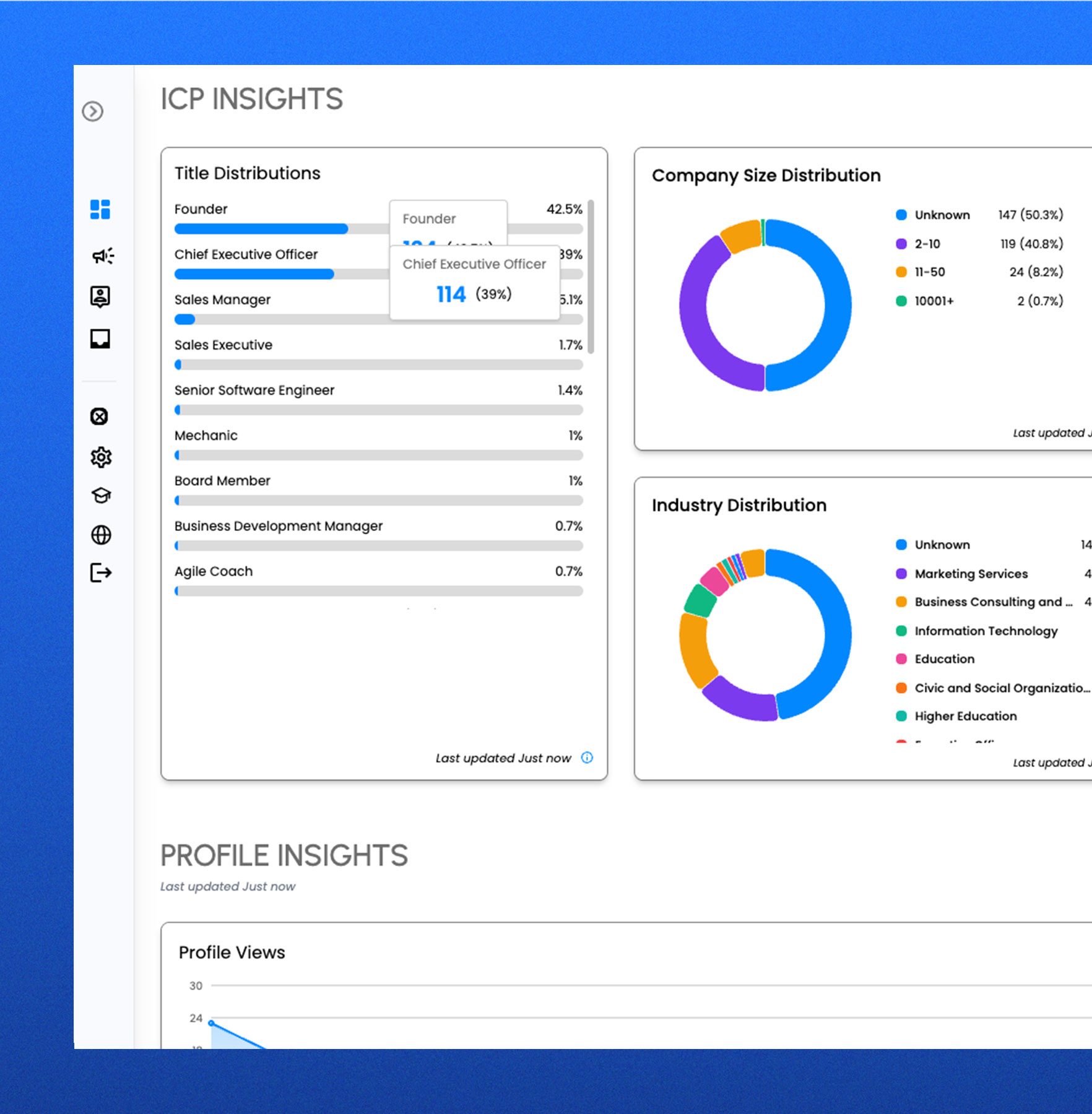Click the info icon beside Last updated
This screenshot has height=1114, width=1092.
(587, 758)
